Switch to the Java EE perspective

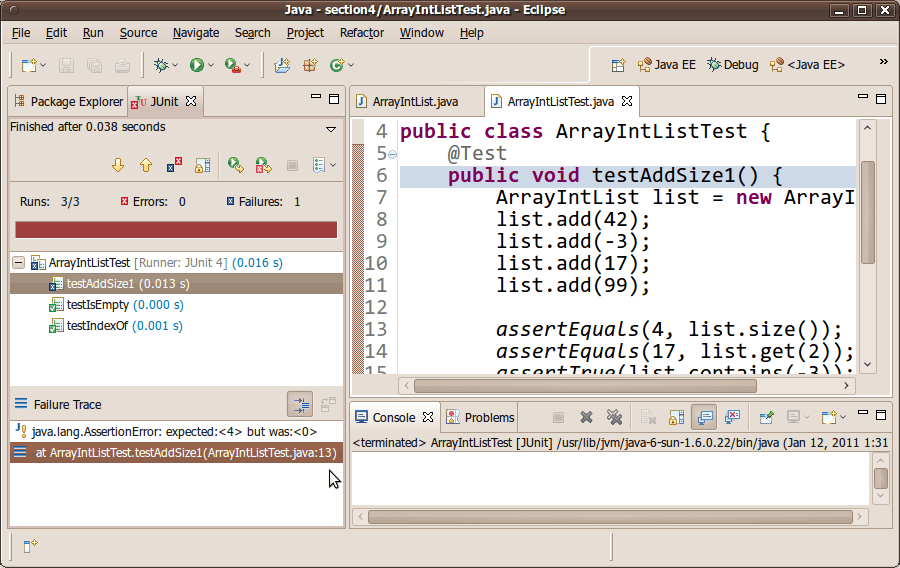[667, 65]
